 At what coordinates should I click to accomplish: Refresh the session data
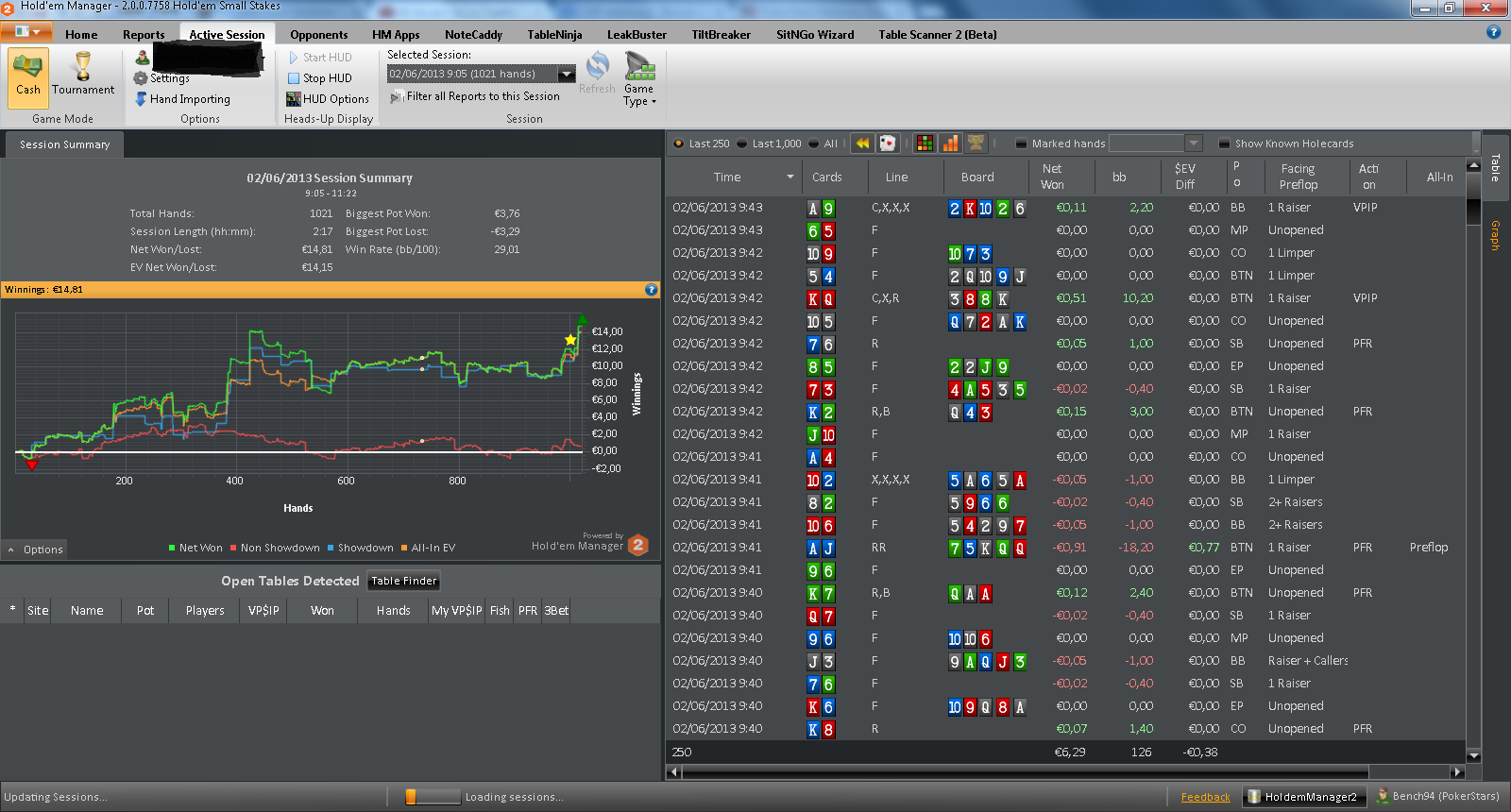597,74
